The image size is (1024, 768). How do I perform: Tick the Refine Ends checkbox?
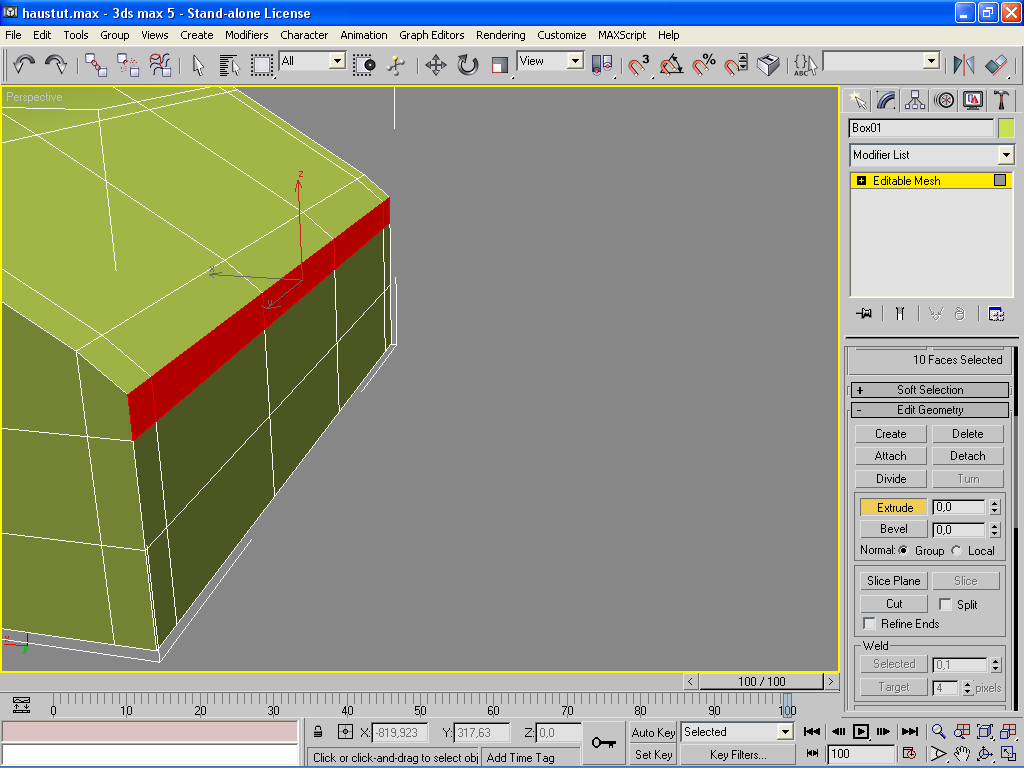[869, 624]
